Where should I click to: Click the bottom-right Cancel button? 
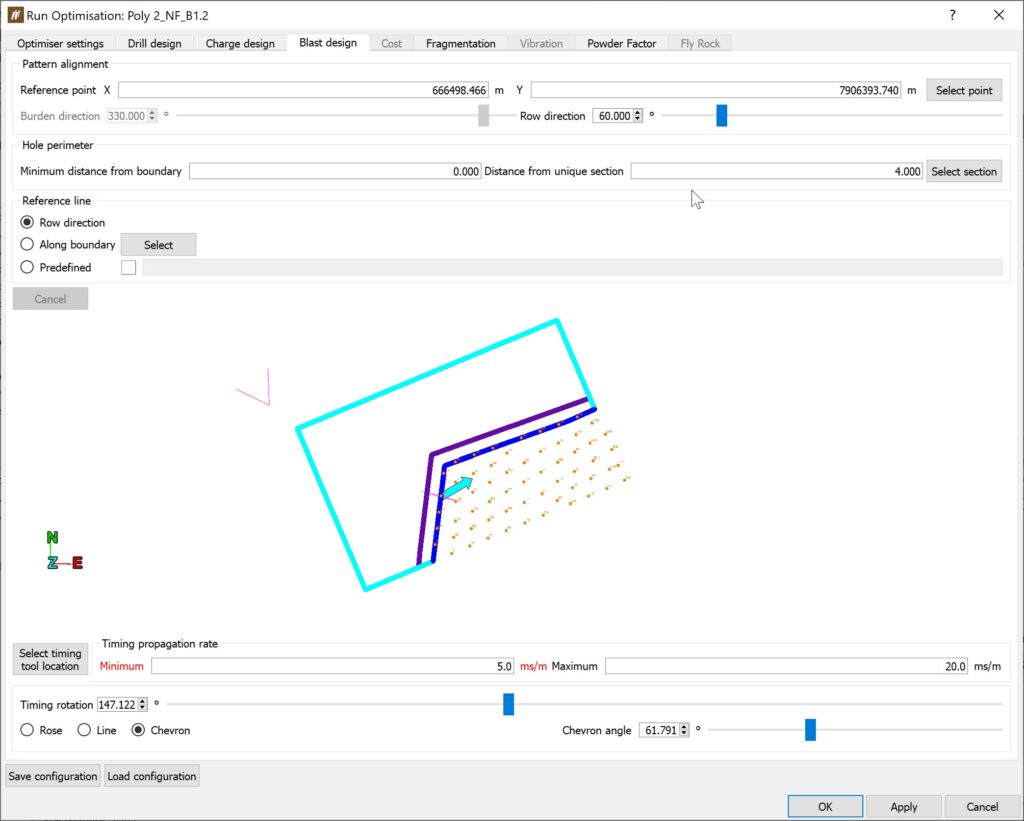click(x=982, y=807)
